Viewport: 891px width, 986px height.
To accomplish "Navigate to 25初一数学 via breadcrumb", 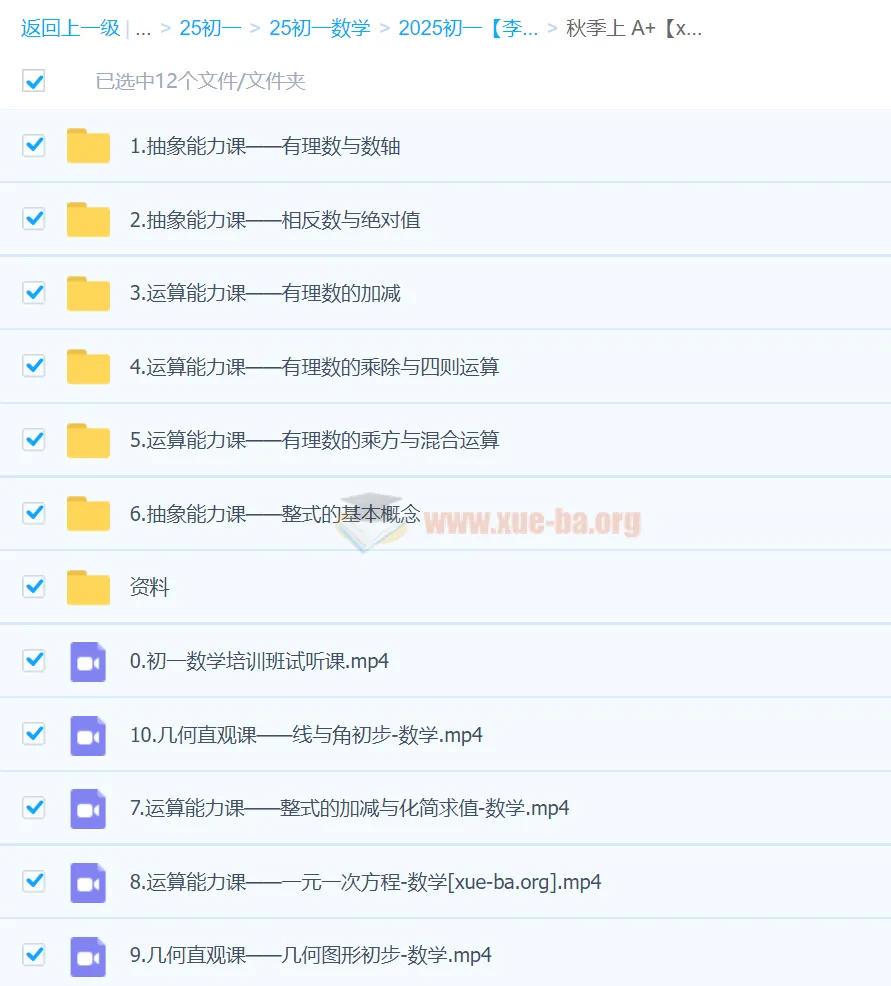I will 318,30.
